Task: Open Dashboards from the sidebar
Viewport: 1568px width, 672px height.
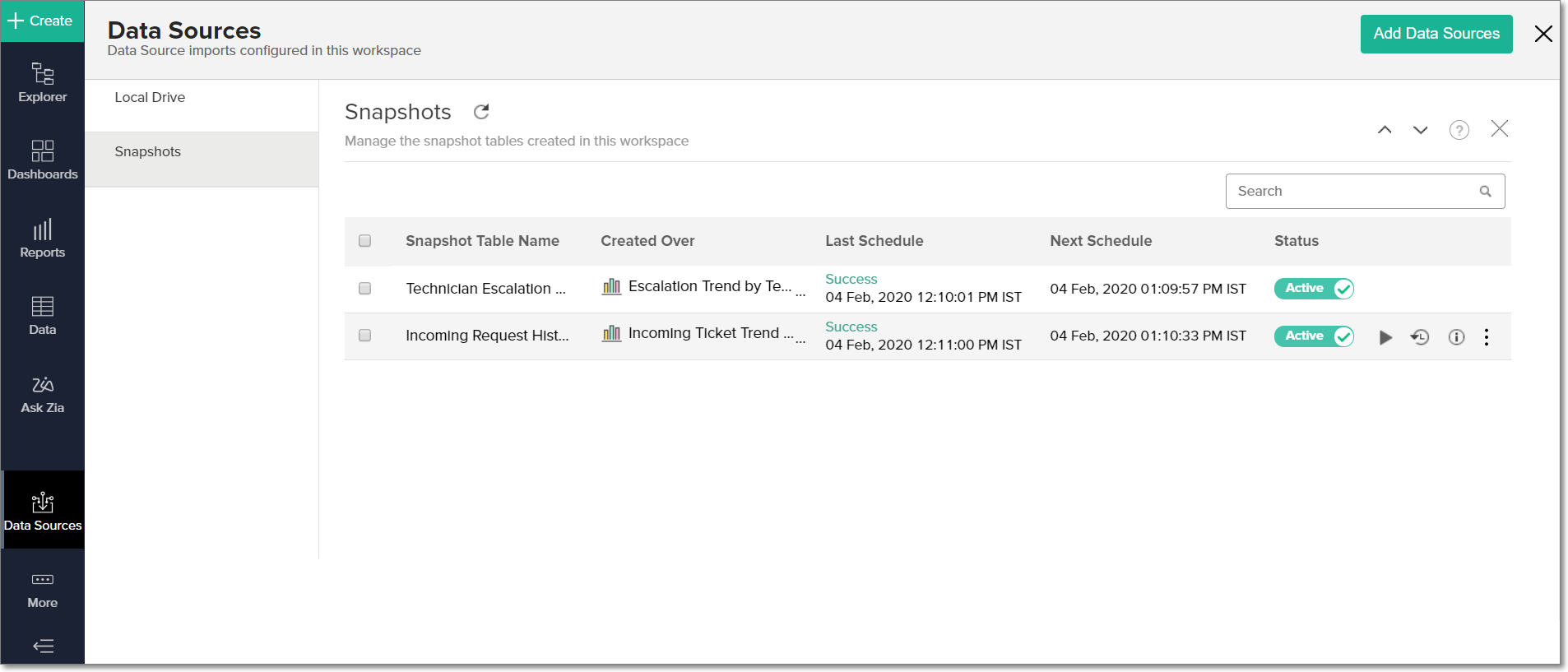Action: click(x=43, y=160)
